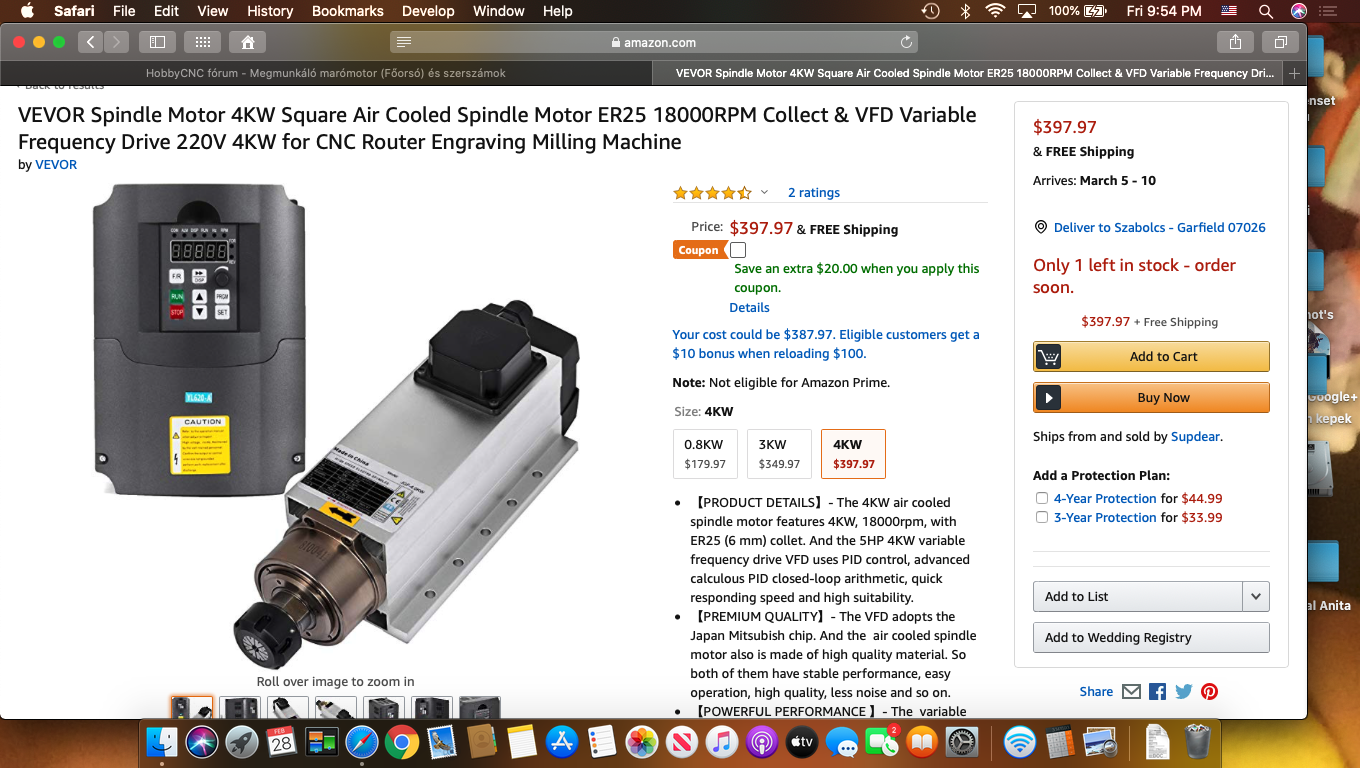
Task: Share product on Twitter bird icon
Action: coord(1184,691)
